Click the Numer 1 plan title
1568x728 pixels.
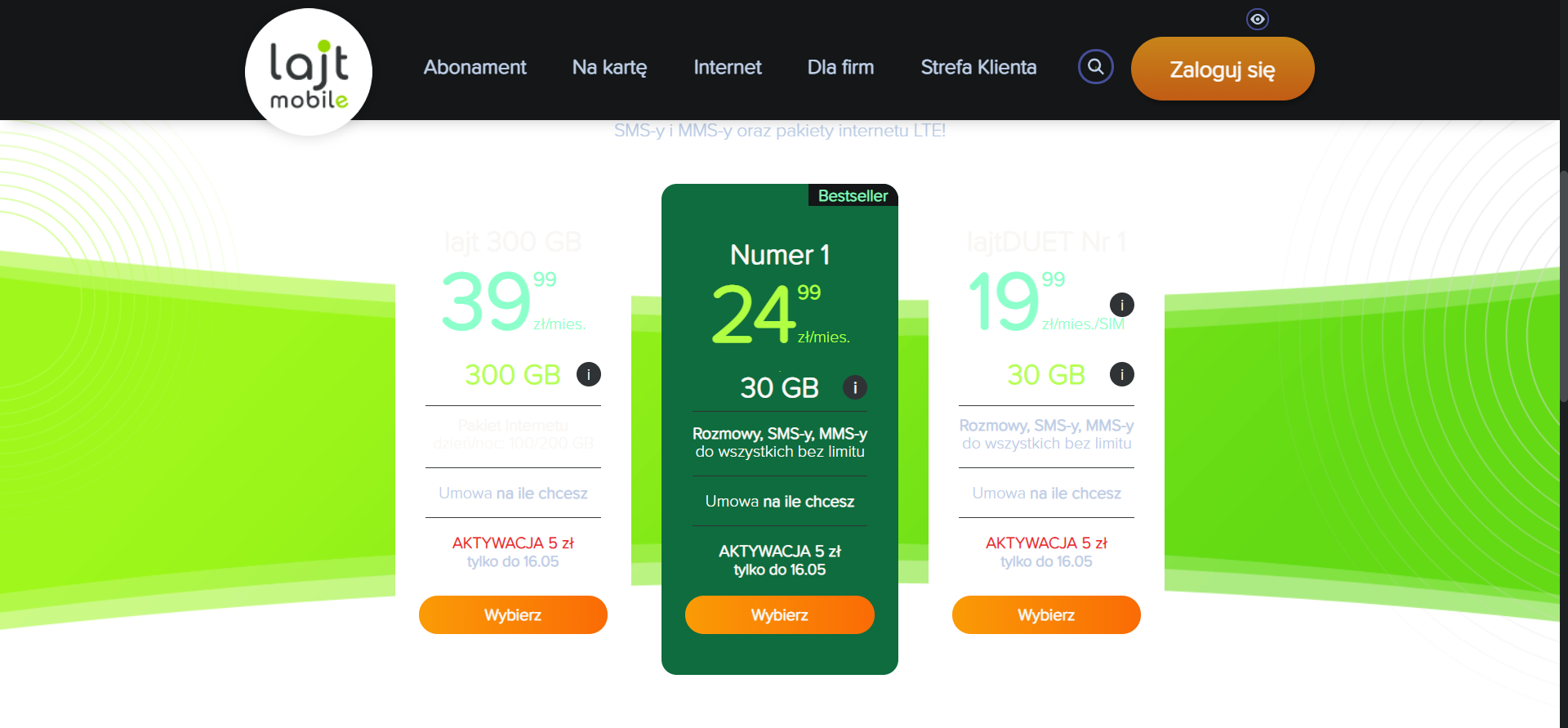780,255
